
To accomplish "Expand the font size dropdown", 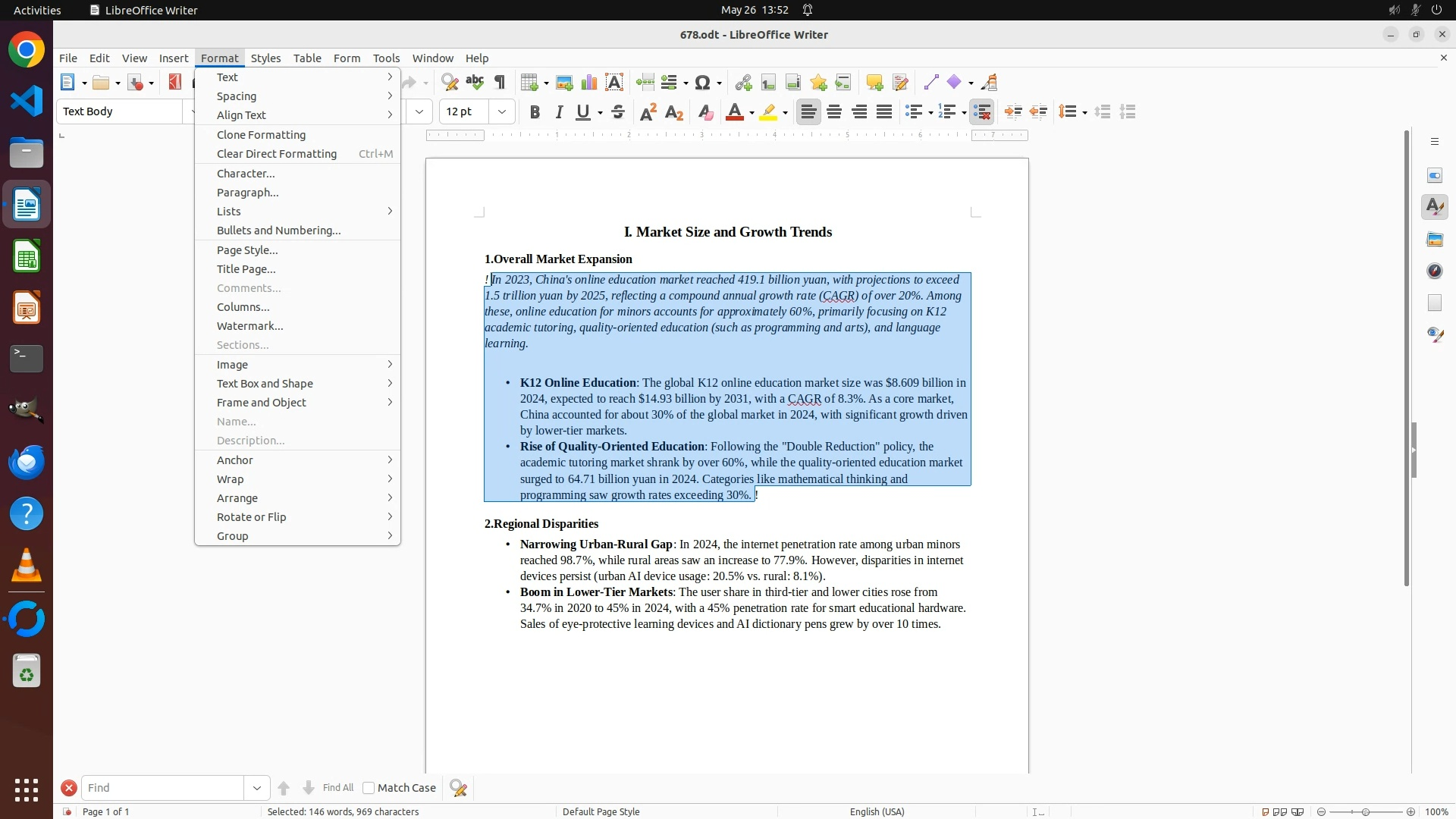I will (502, 112).
